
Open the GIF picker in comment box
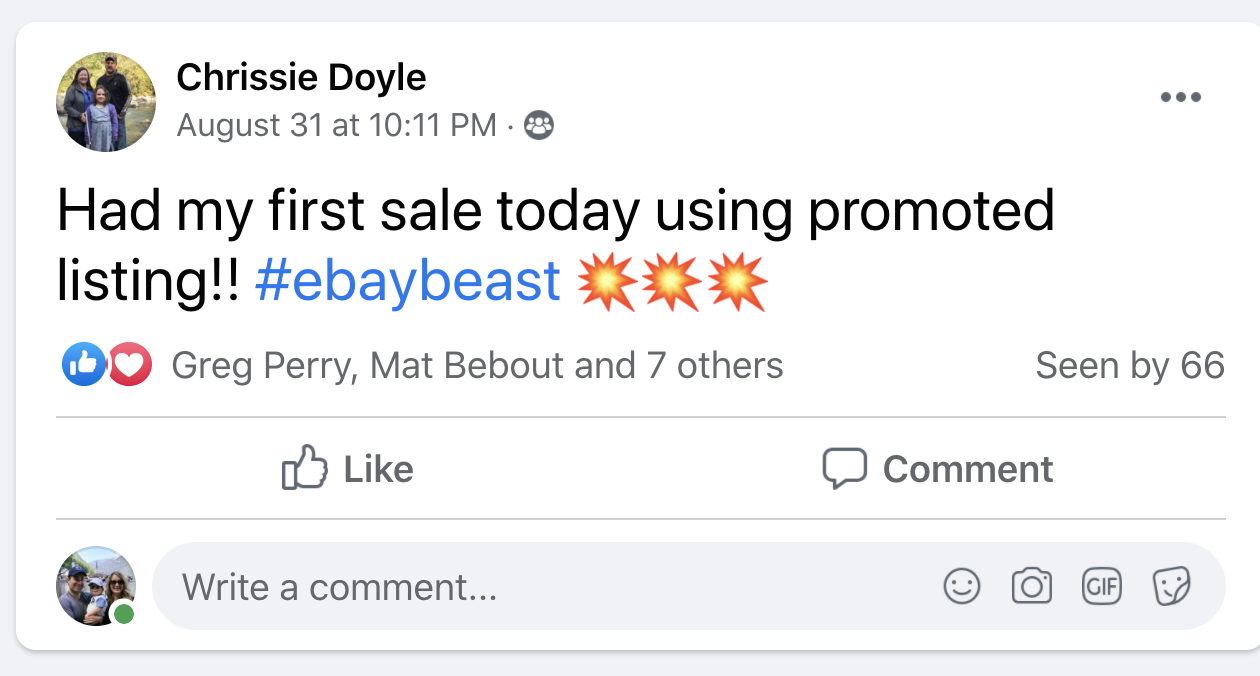1102,586
